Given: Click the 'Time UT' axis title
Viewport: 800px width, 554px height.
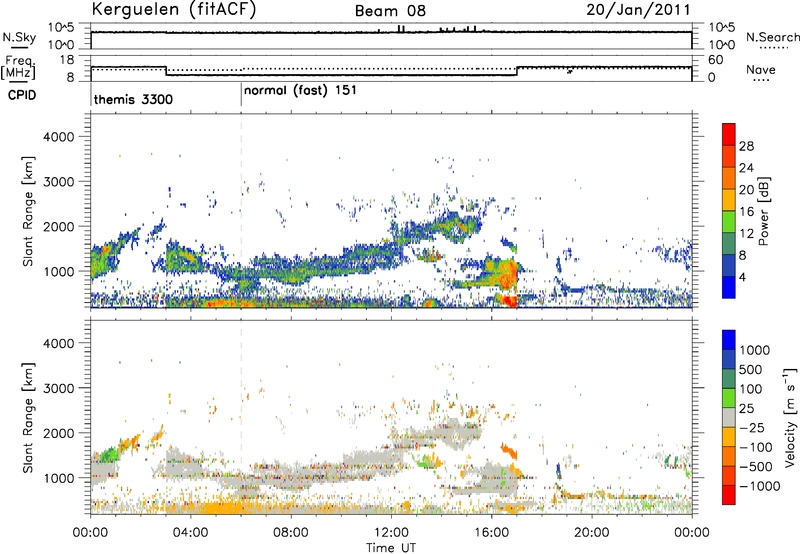Looking at the screenshot, I should [x=391, y=548].
